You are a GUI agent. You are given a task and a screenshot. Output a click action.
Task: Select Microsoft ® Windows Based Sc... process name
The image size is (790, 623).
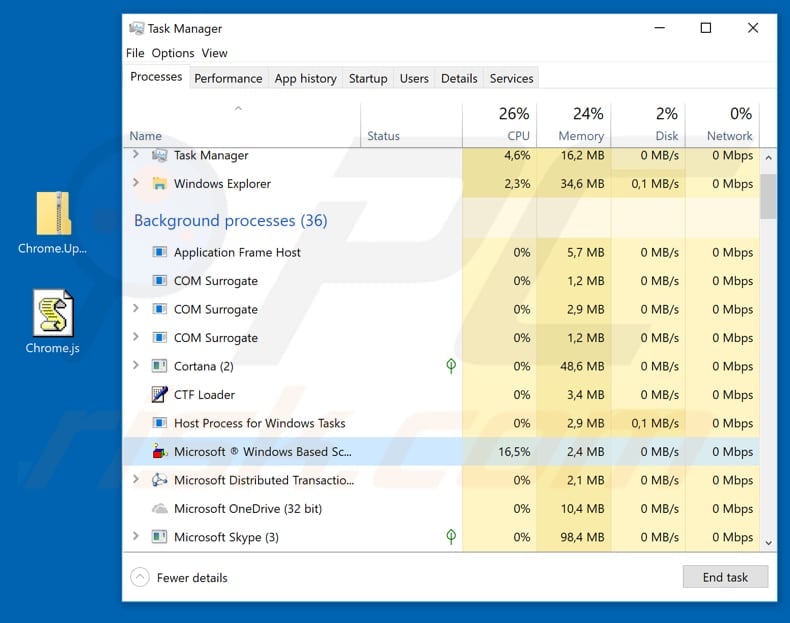tap(263, 452)
